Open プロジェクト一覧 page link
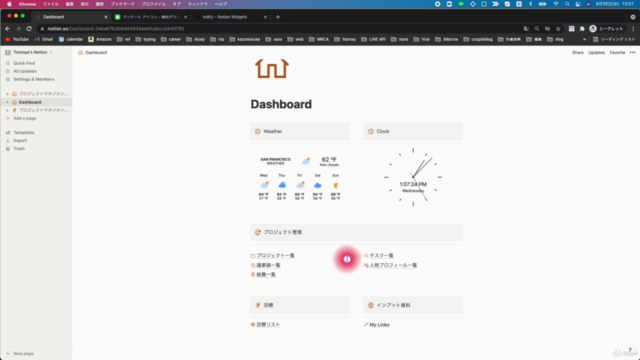The width and height of the screenshot is (640, 360). (x=276, y=256)
